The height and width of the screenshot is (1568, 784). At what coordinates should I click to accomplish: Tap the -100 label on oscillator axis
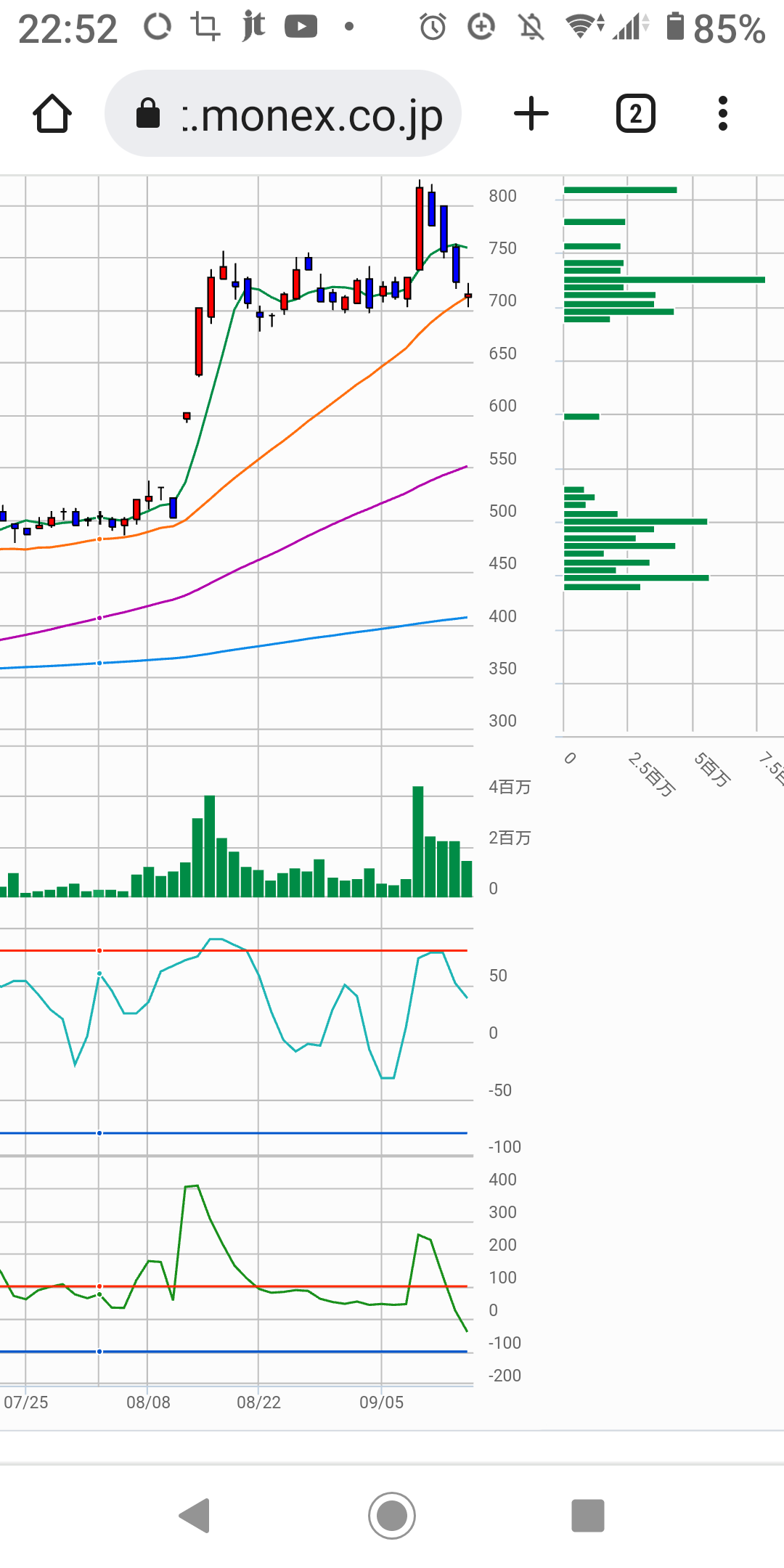pyautogui.click(x=505, y=1147)
